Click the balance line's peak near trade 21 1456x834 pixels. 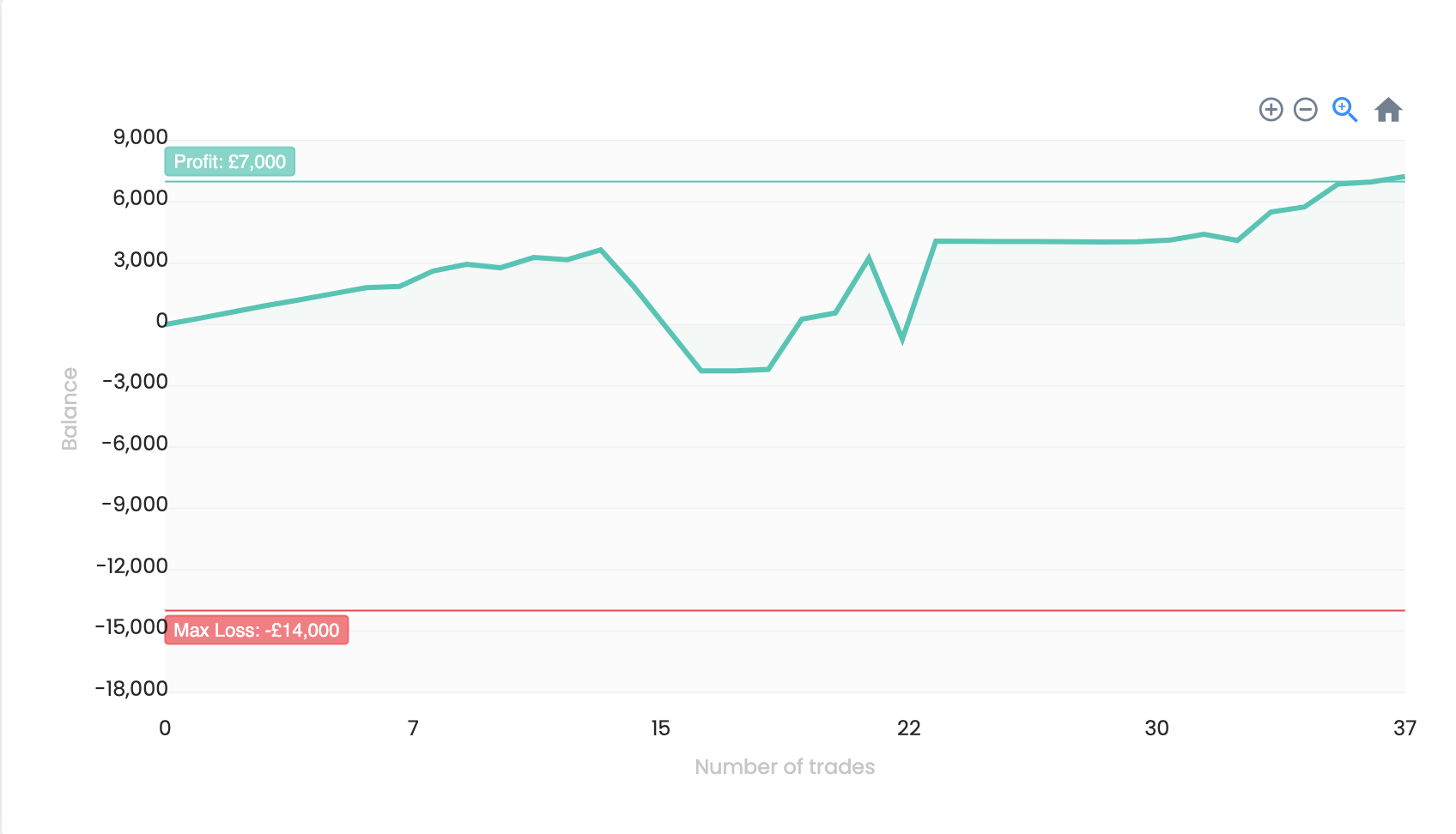869,258
